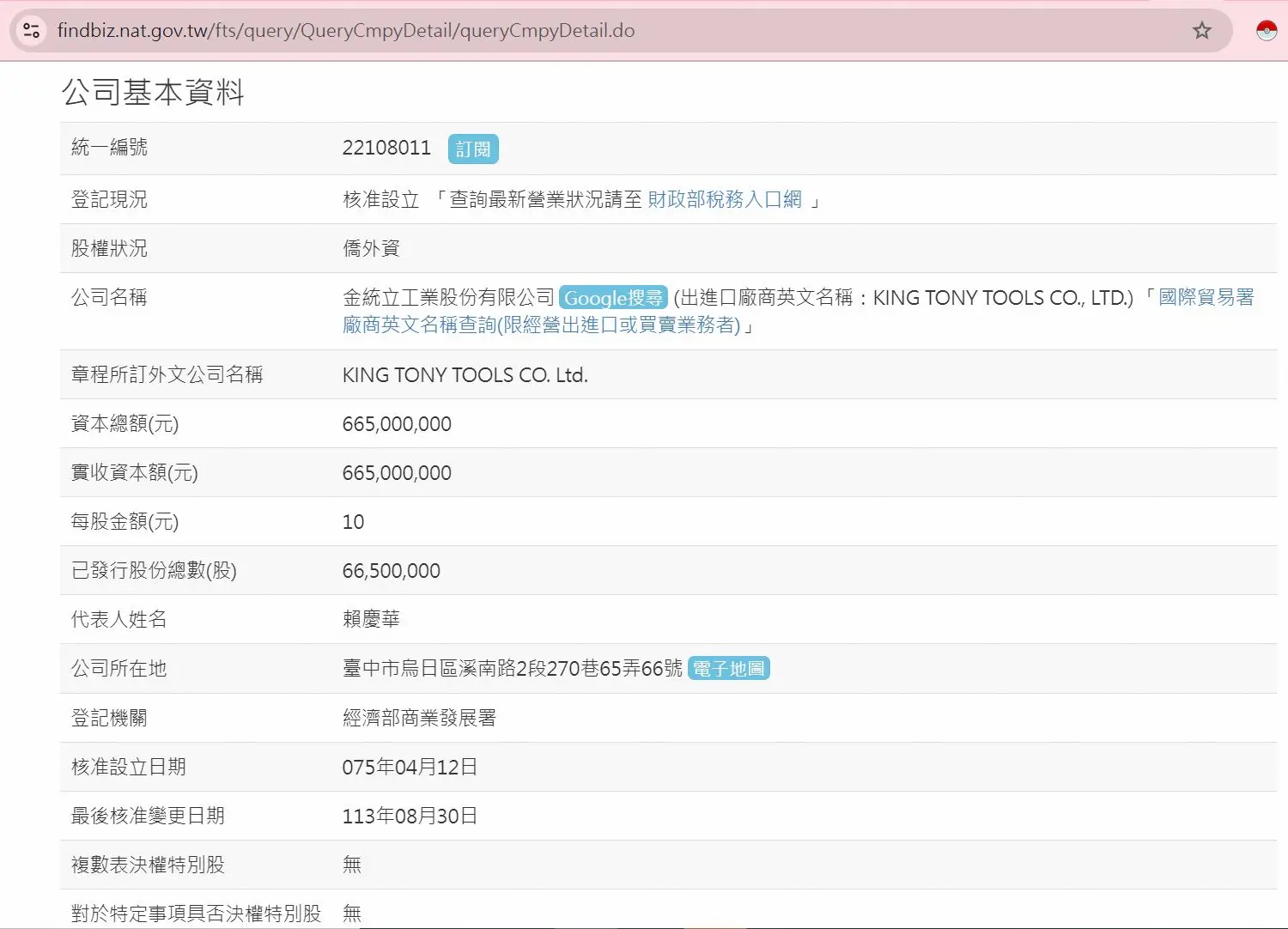
Task: Select the 665,000,000 paid-in capital value
Action: [x=397, y=473]
